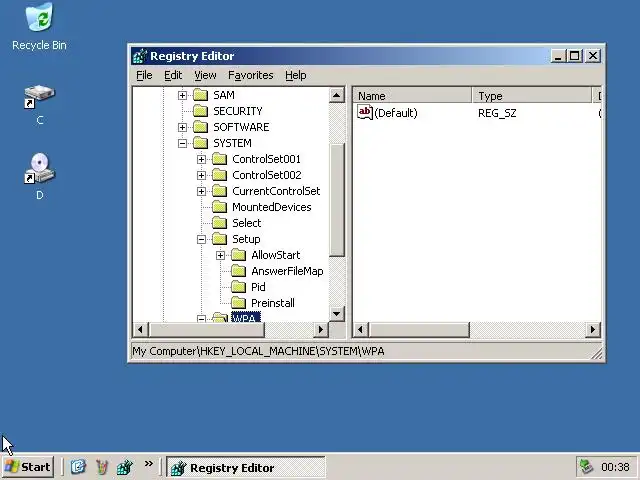
Task: Expand the ControlSet001 key
Action: 201,159
